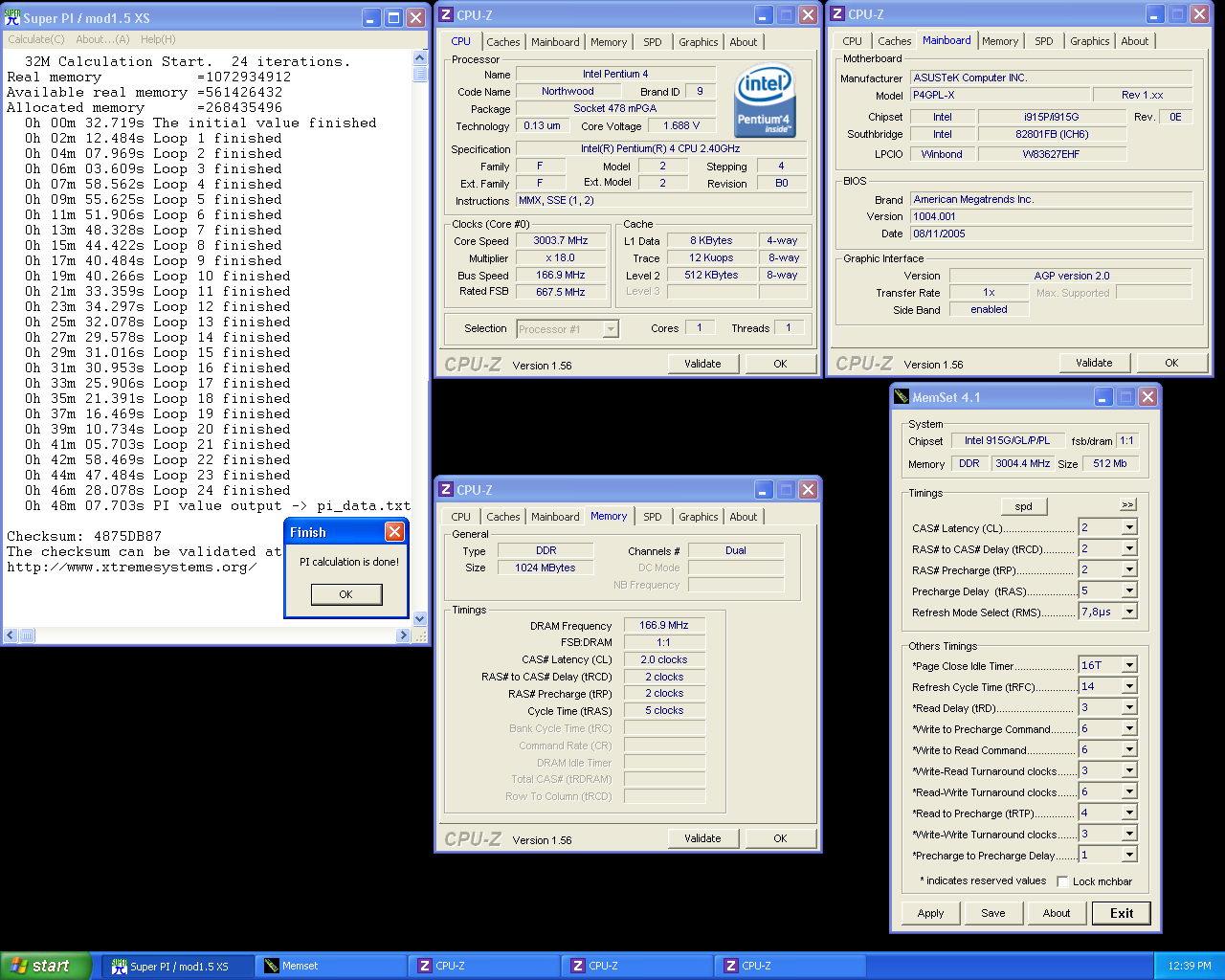This screenshot has width=1225, height=980.
Task: Open the Write to Precharge Command dropdown
Action: coord(1129,728)
